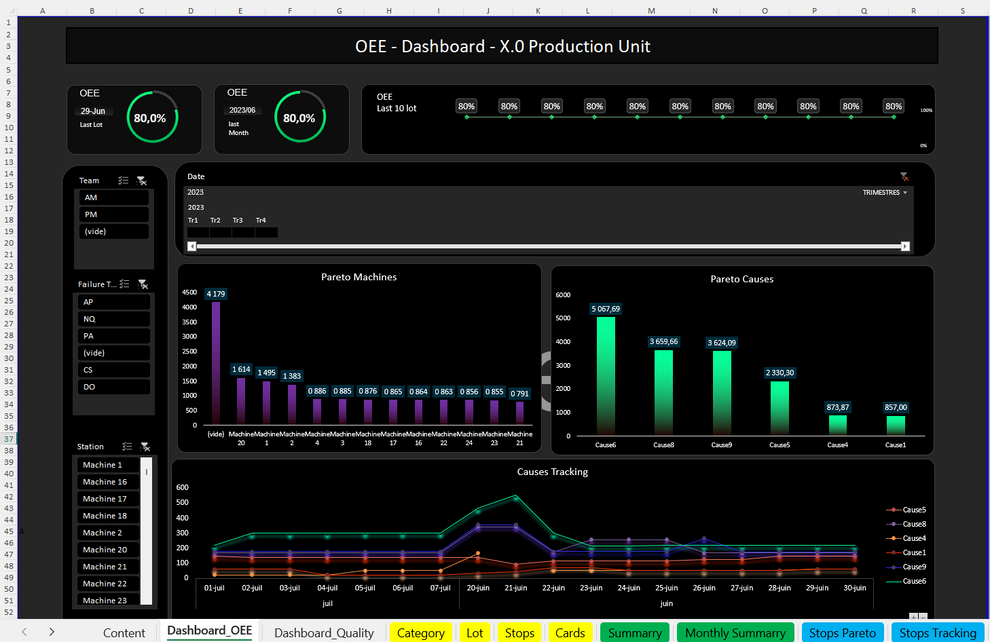Open the TRIMESTRES time-period dropdown

(888, 192)
